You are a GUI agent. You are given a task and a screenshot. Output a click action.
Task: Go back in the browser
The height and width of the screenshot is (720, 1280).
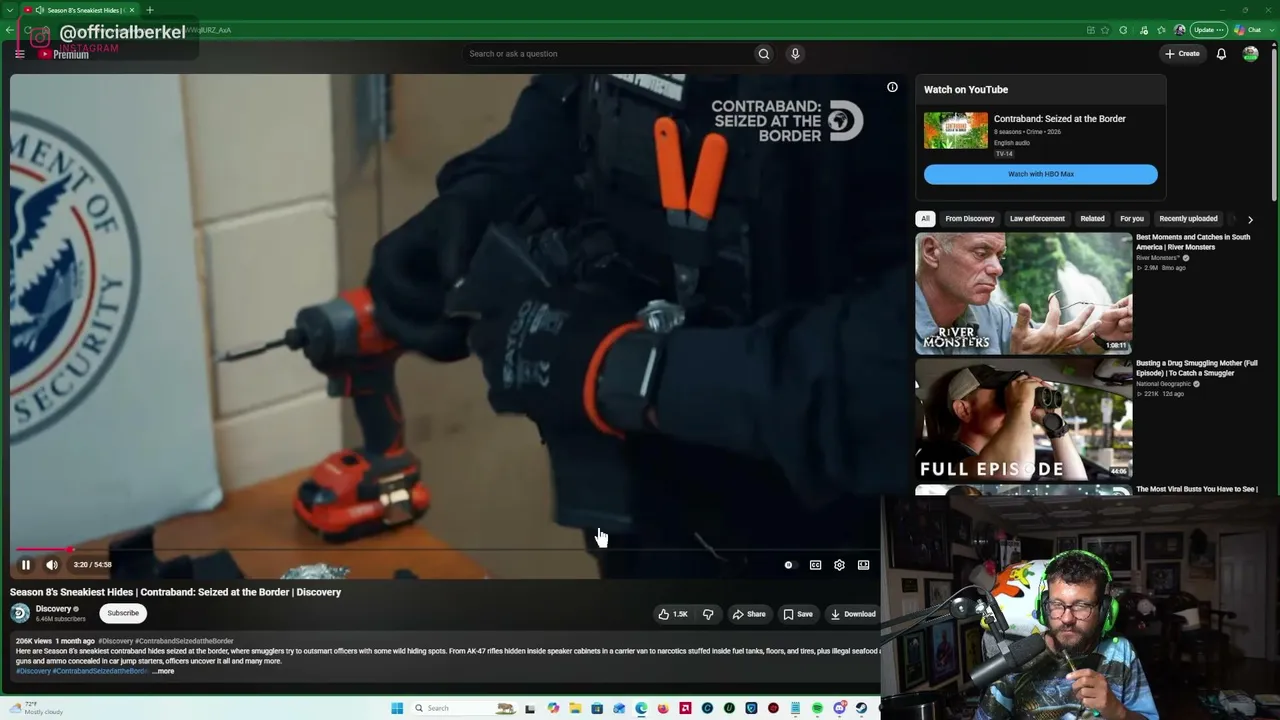click(9, 30)
